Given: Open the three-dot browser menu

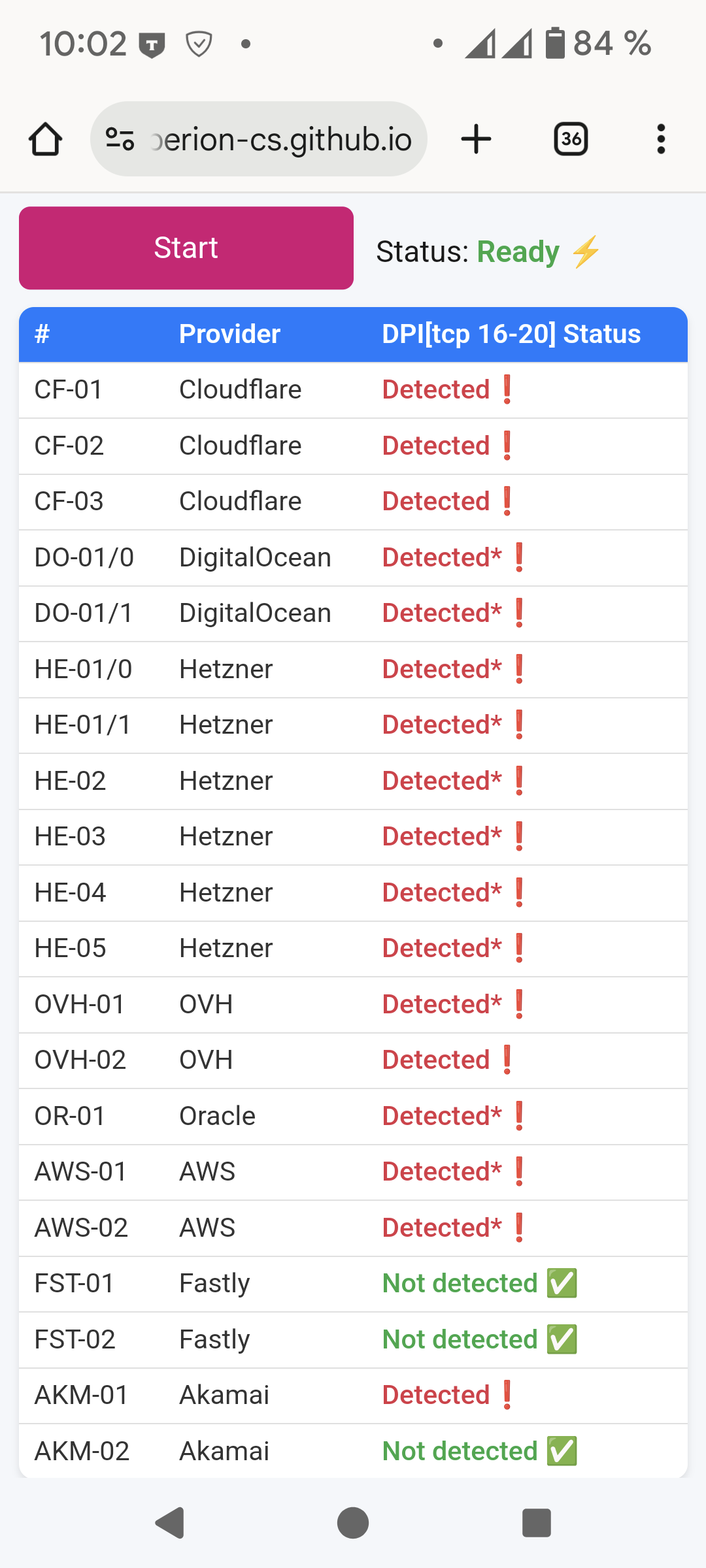Looking at the screenshot, I should [661, 139].
